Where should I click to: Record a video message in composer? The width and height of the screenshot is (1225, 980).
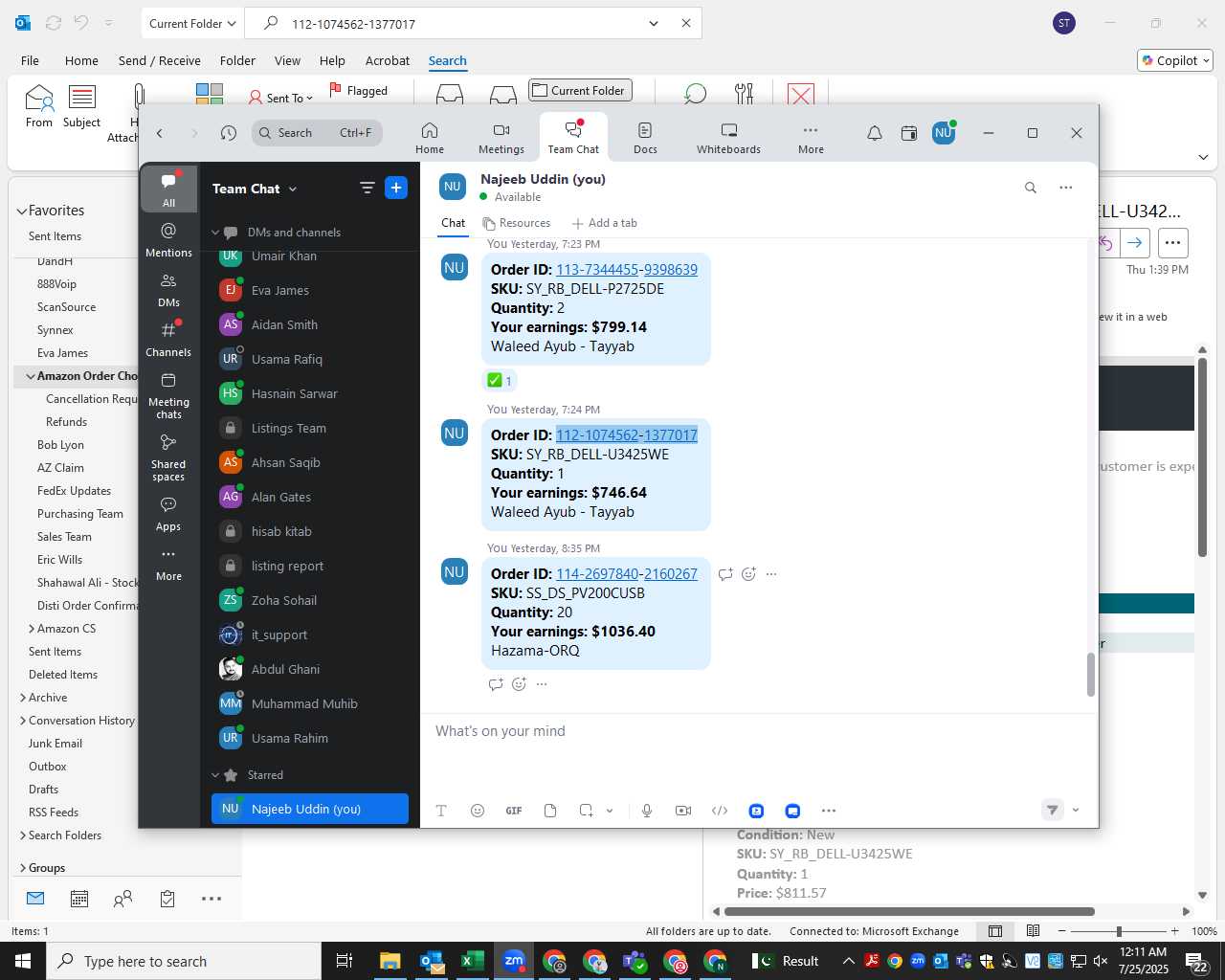click(683, 811)
